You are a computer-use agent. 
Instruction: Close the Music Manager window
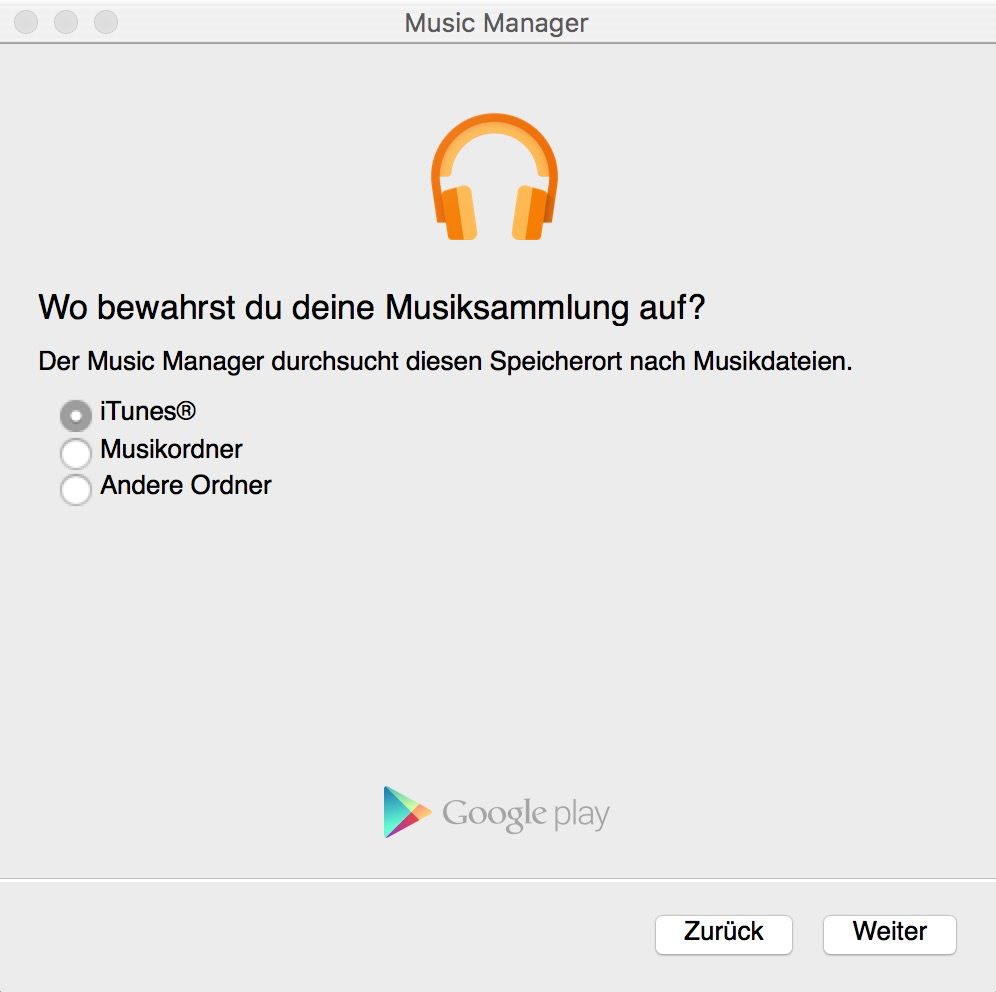(26, 21)
